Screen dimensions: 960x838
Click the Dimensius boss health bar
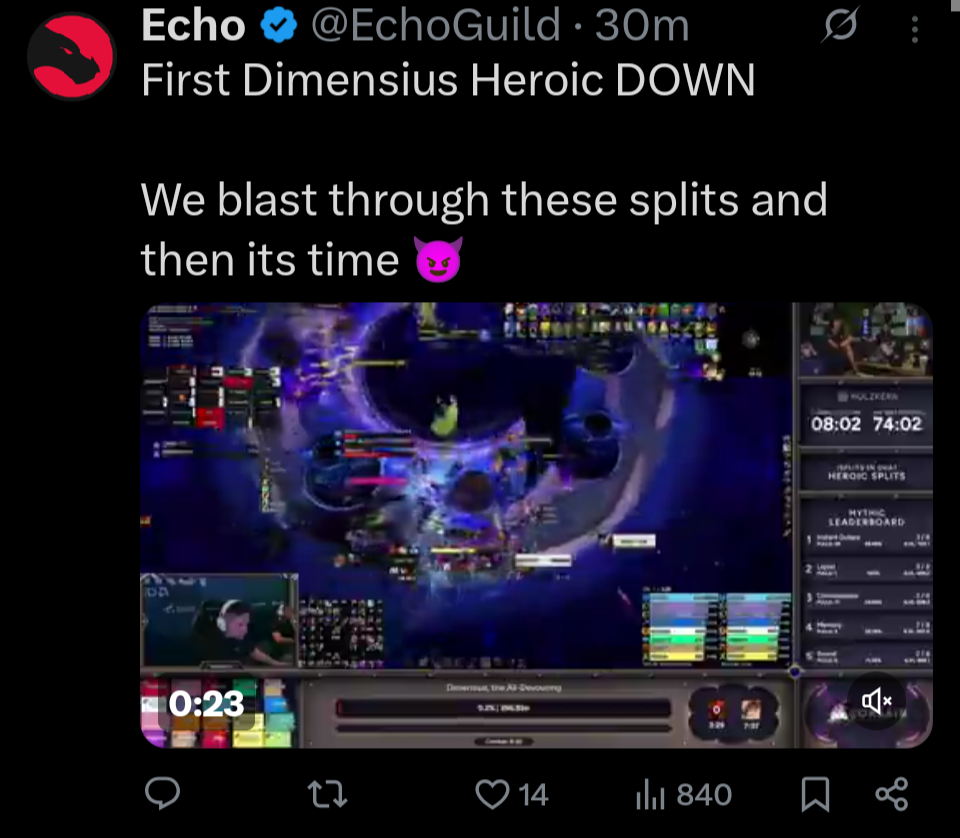click(x=504, y=708)
